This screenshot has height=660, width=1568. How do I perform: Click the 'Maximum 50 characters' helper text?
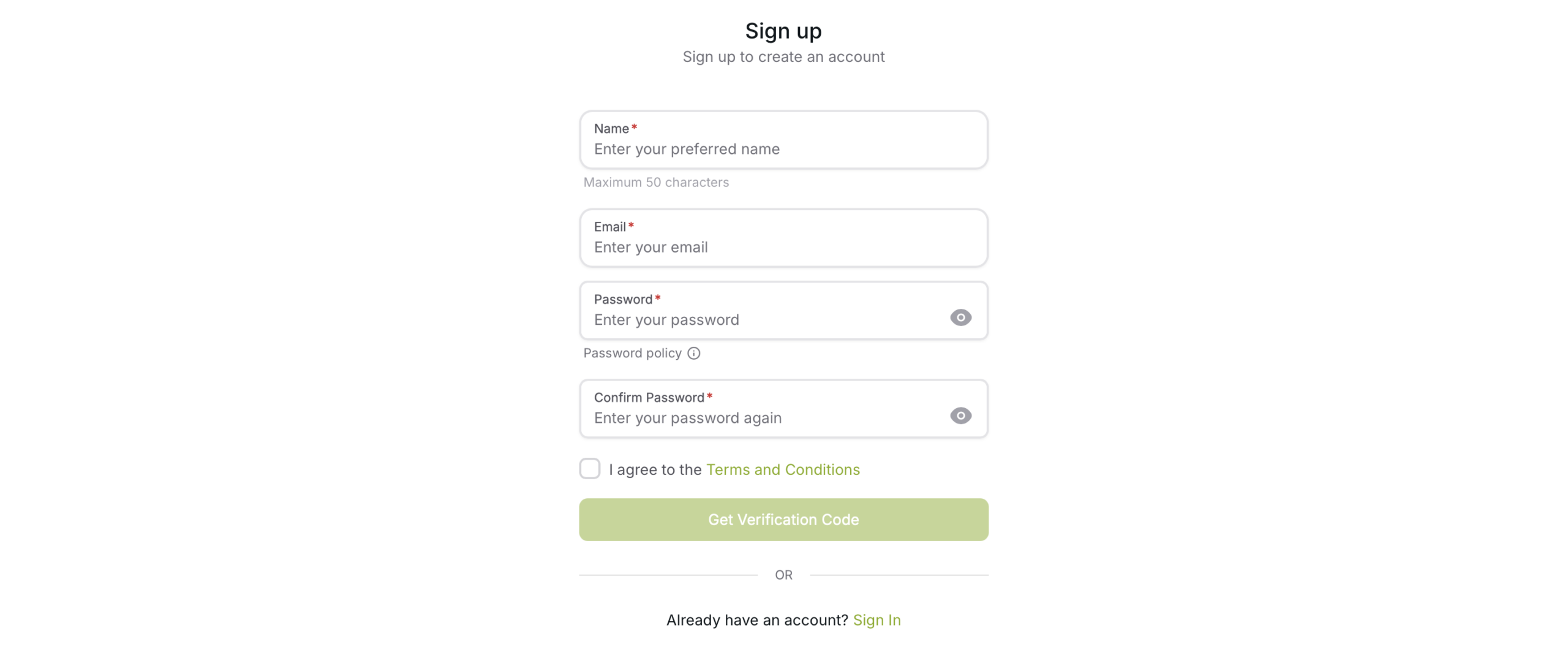pos(655,182)
